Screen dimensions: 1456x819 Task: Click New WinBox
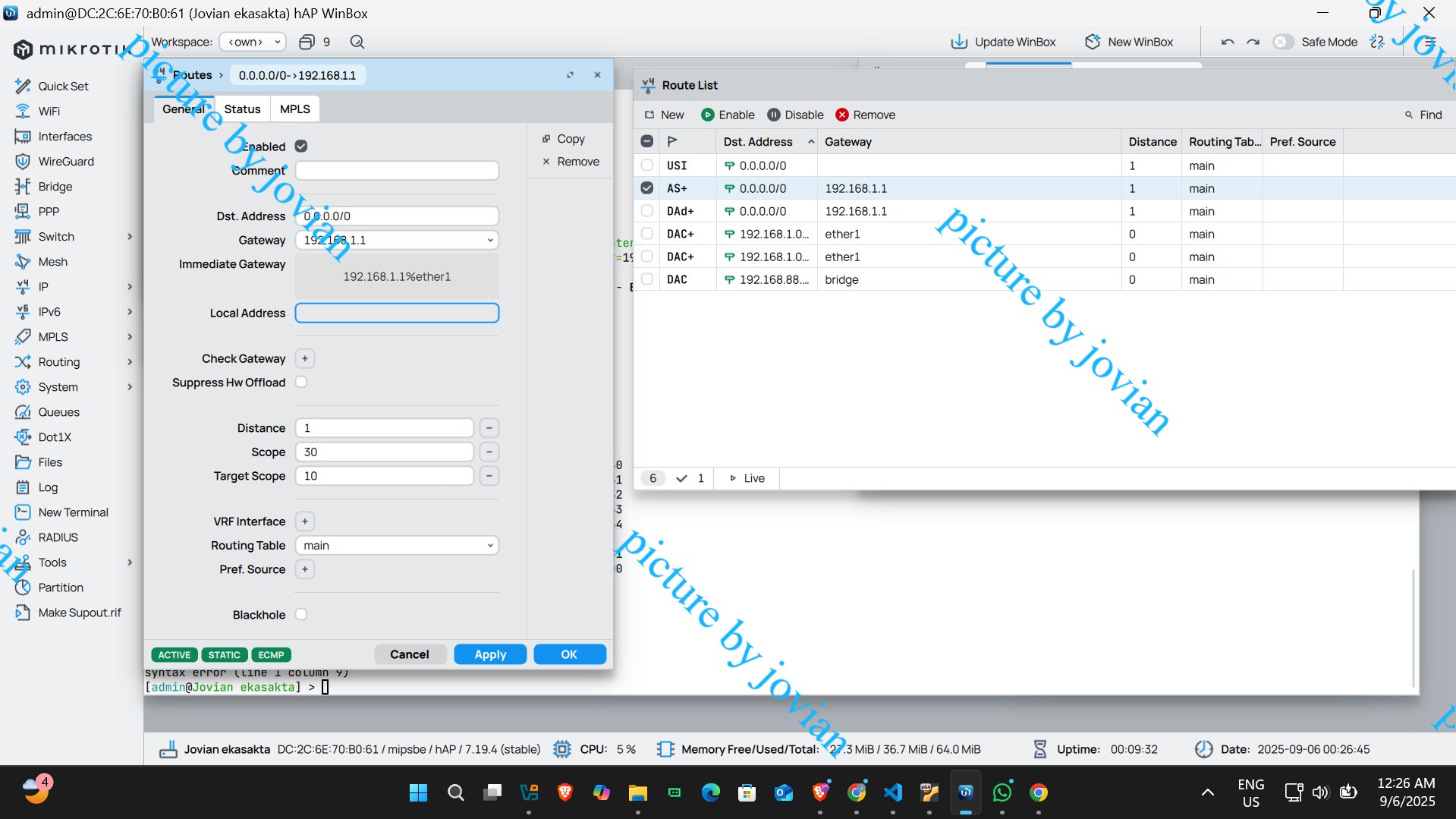click(1129, 42)
